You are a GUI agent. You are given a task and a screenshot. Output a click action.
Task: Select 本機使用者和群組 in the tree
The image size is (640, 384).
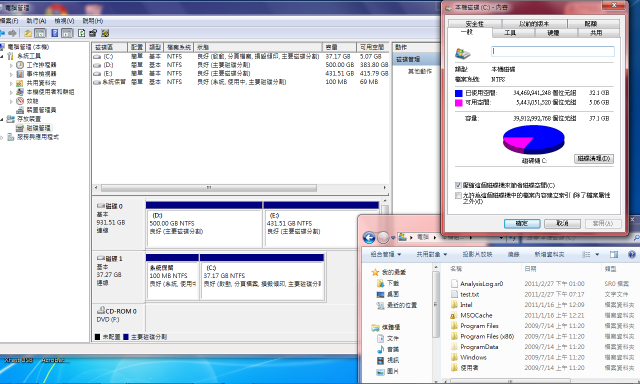tap(50, 92)
